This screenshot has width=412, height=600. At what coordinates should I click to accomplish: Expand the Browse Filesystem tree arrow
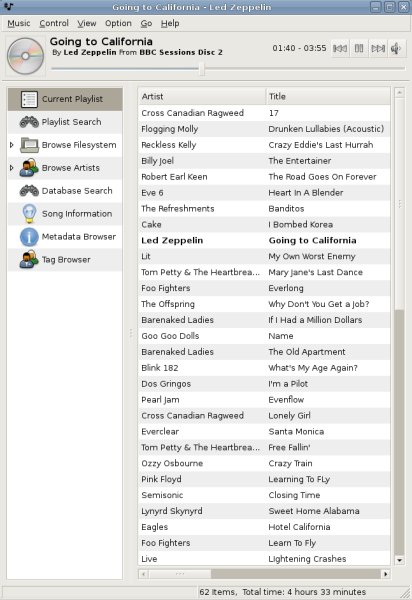tap(12, 145)
